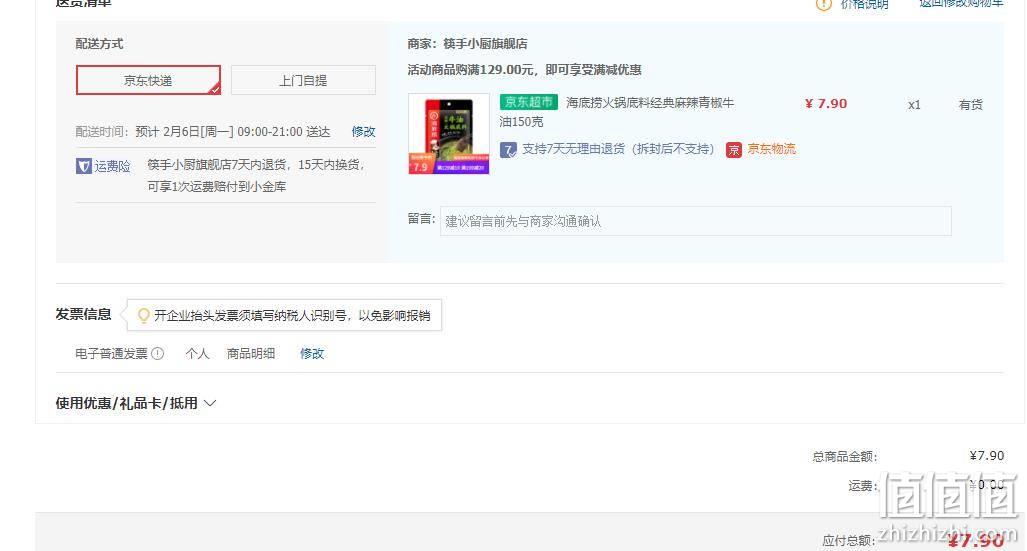Click the 价格说明 warning icon
This screenshot has width=1027, height=551.
click(x=823, y=5)
